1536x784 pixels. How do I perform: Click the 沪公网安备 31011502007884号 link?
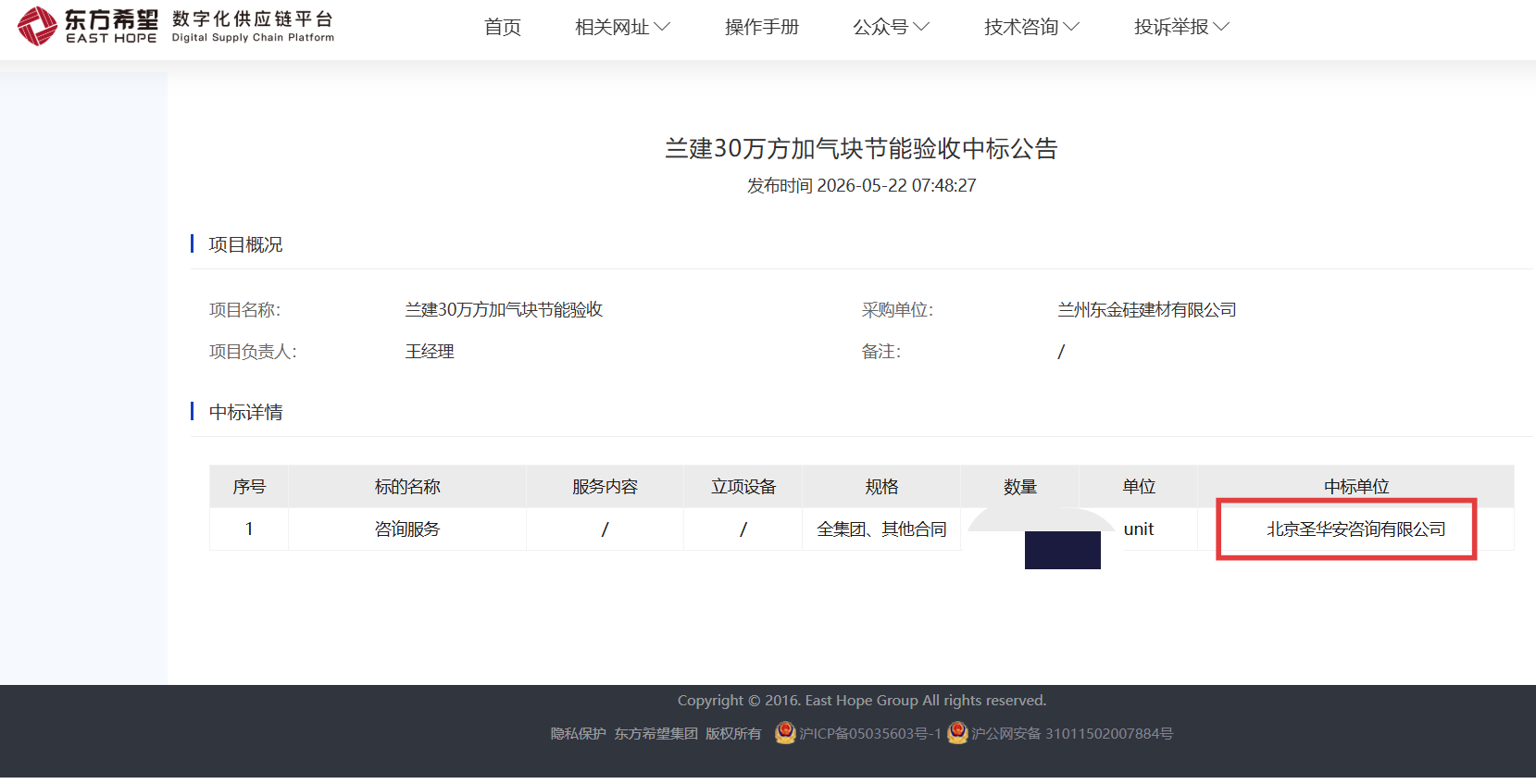(1072, 734)
